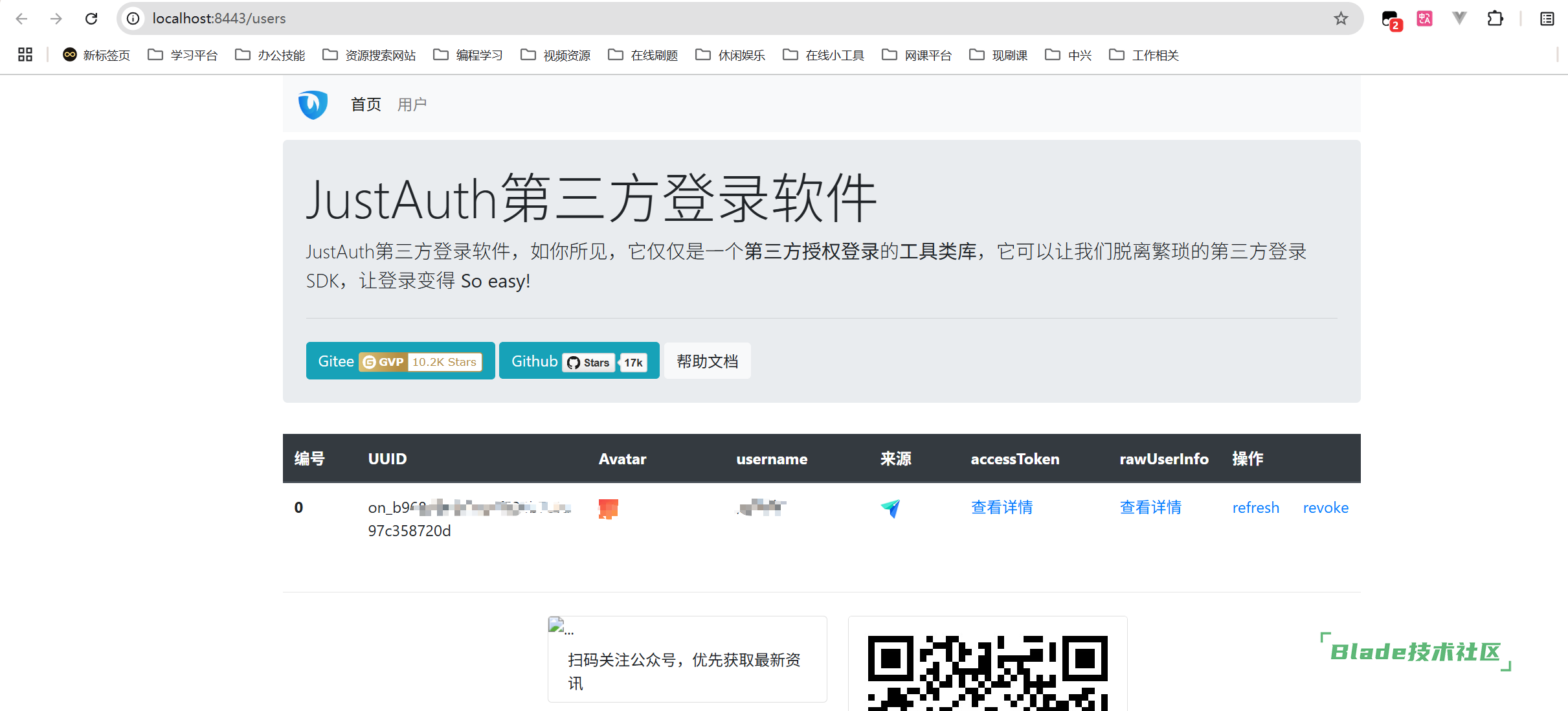Open the 休闲娱乐 bookmark folder

pos(730,55)
